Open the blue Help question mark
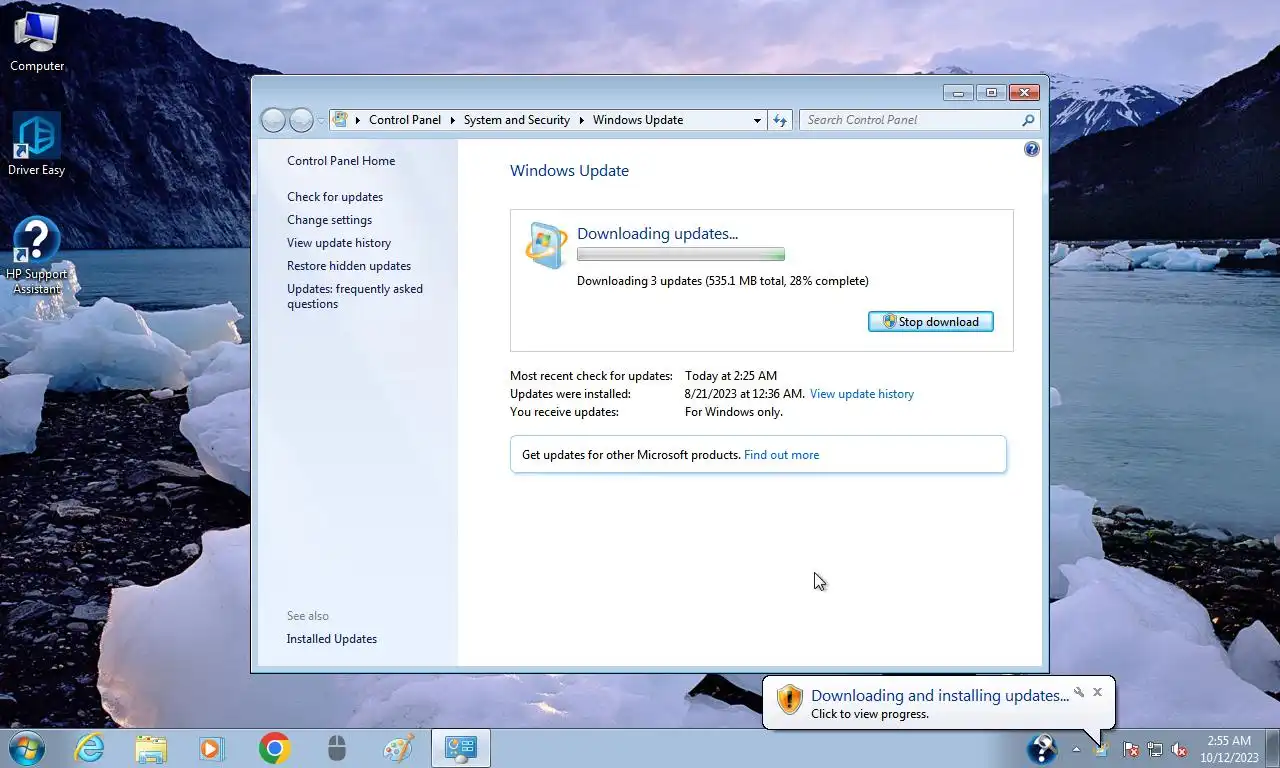Screen dimensions: 1280x768 pos(1032,149)
